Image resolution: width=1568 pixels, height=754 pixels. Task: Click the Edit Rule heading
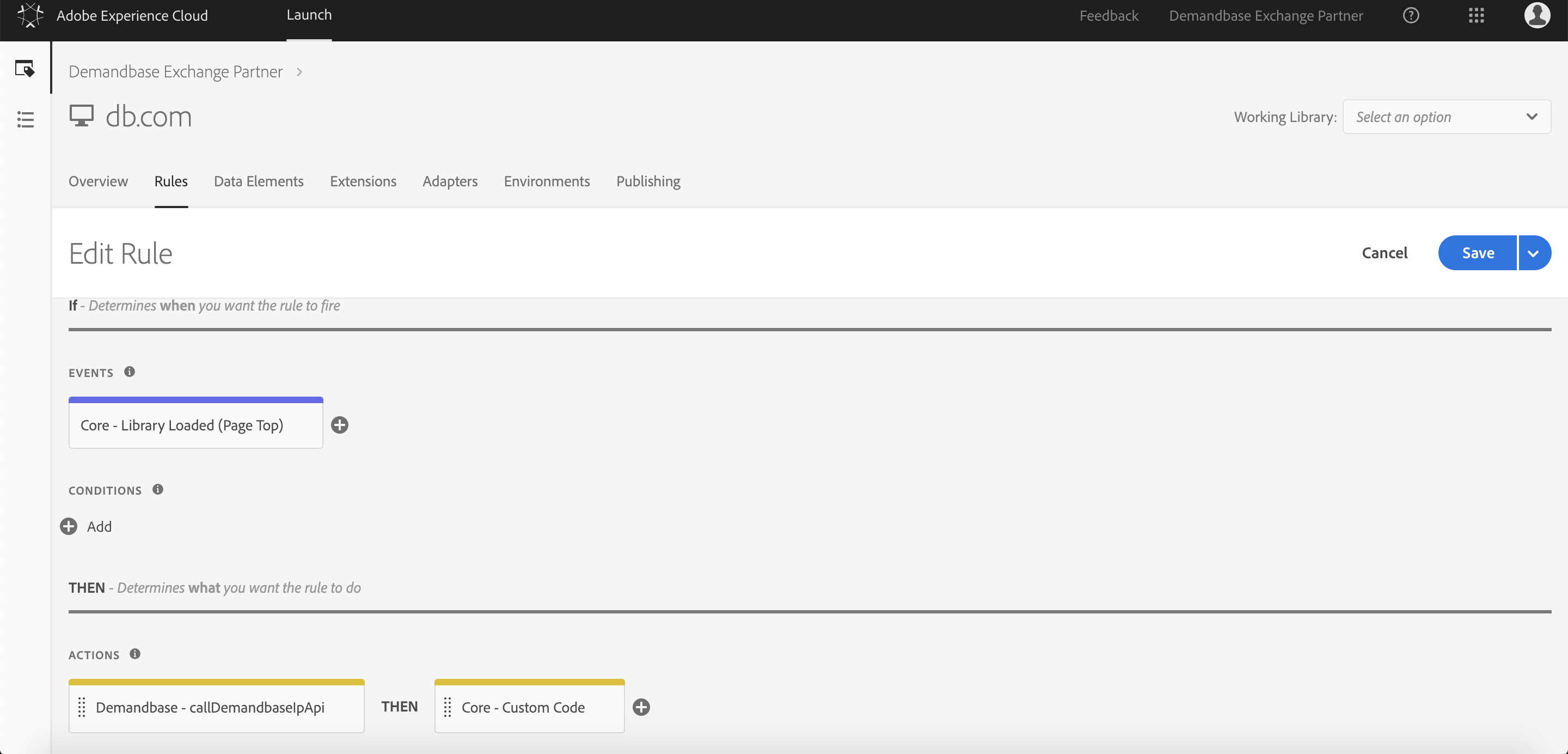pyautogui.click(x=120, y=253)
